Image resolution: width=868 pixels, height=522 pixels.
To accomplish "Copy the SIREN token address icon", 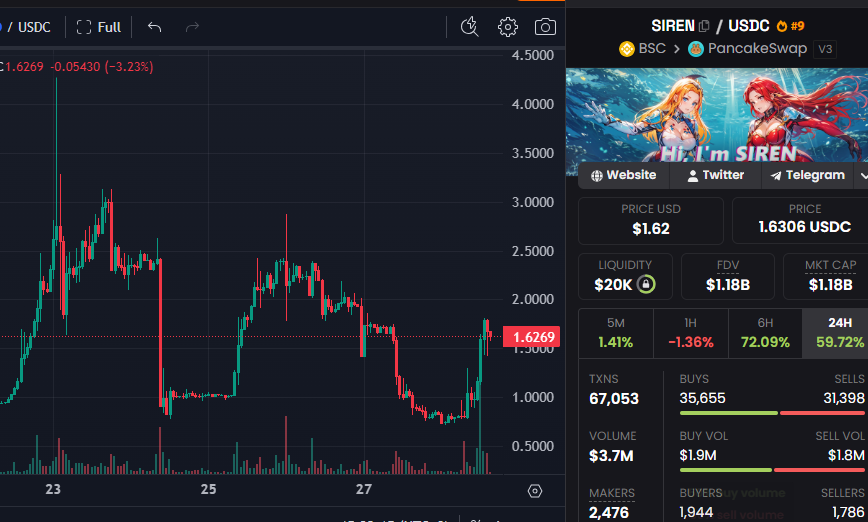I will [x=705, y=26].
